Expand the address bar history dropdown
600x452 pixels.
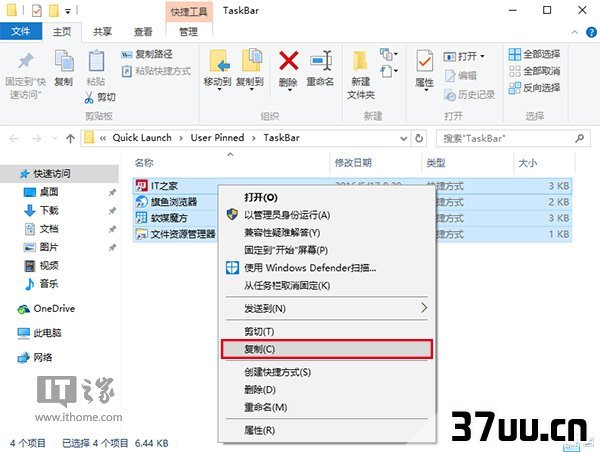click(403, 139)
